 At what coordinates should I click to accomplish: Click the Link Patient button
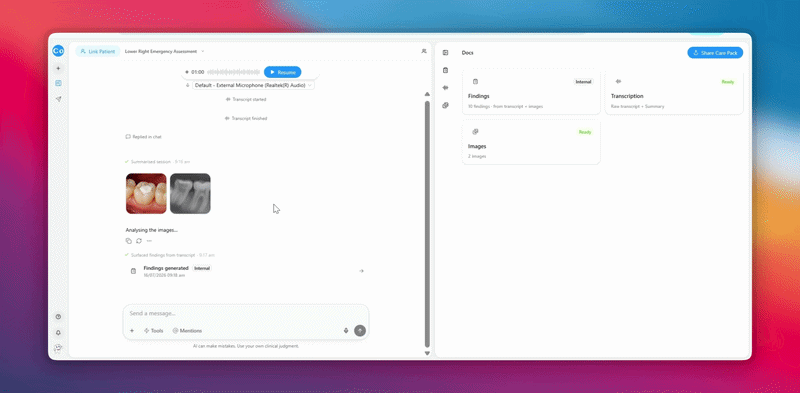click(x=98, y=51)
